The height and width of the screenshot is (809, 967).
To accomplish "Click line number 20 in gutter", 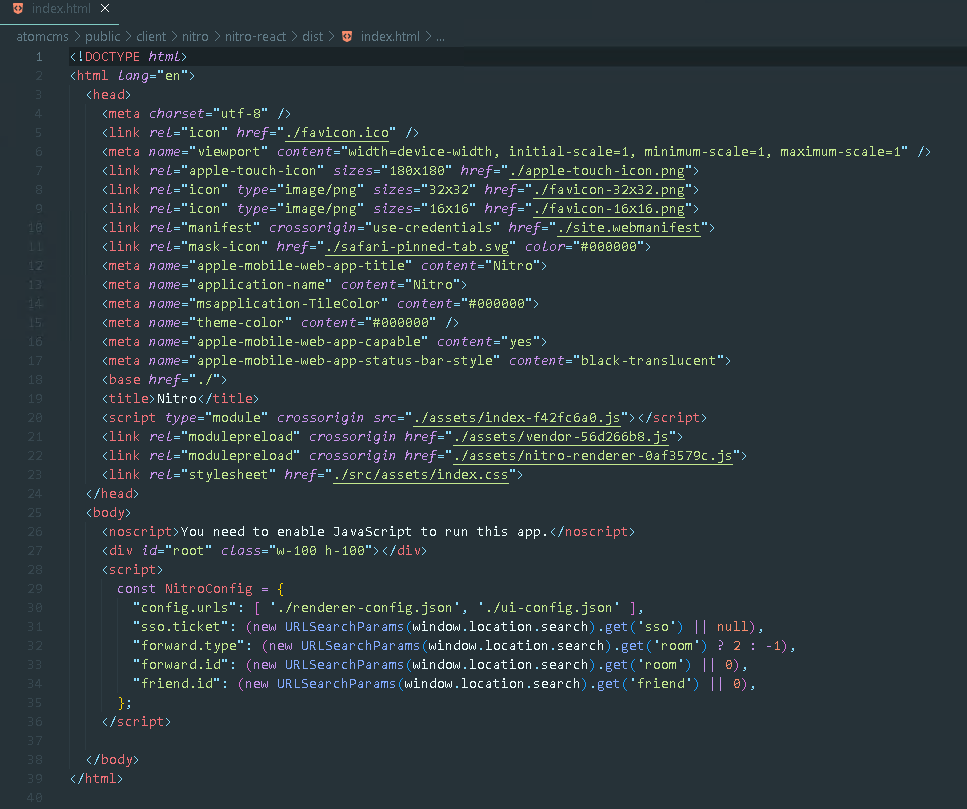I will pyautogui.click(x=35, y=418).
